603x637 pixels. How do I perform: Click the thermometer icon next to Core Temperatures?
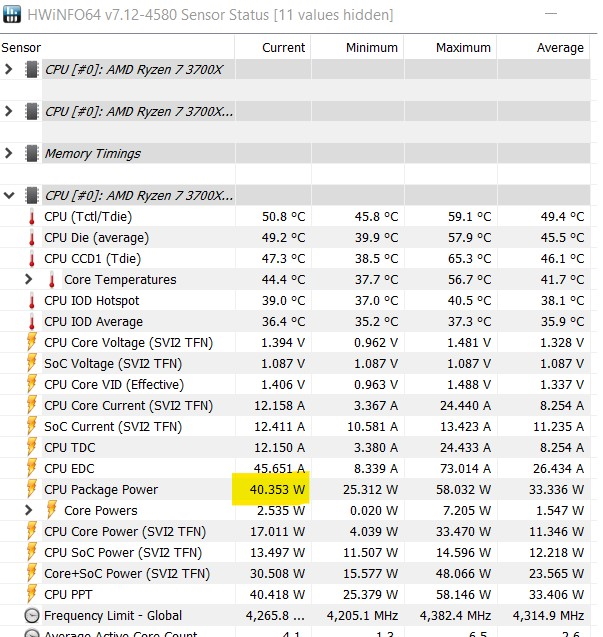click(52, 280)
